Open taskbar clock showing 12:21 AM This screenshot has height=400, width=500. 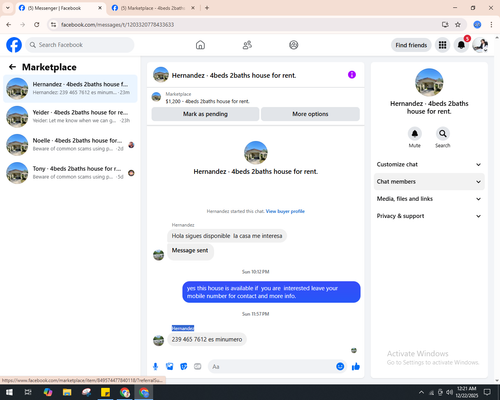click(466, 392)
